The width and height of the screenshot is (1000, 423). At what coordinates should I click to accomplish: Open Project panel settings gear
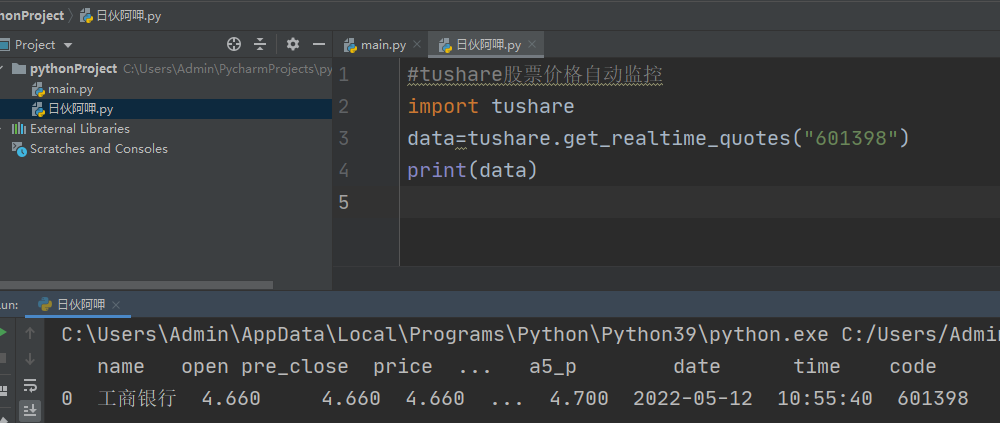coord(293,44)
